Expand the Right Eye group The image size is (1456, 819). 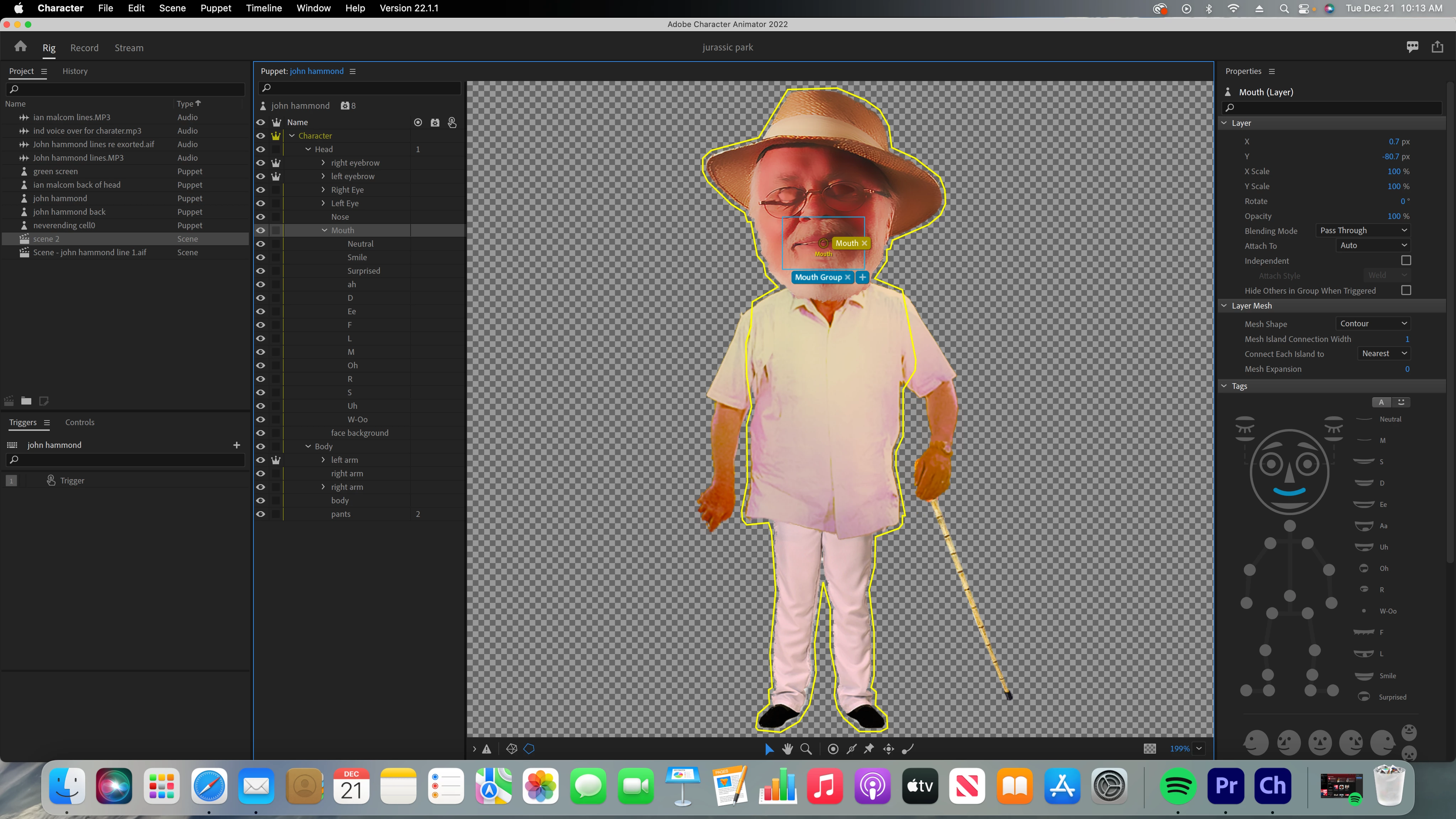click(323, 190)
